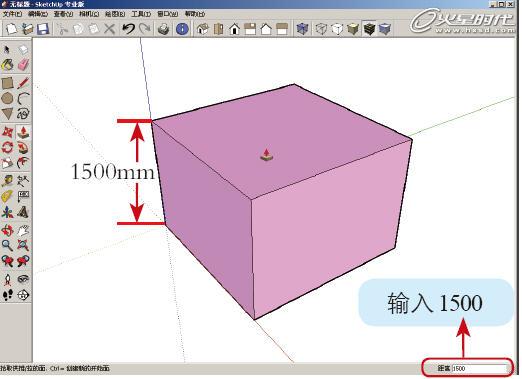Select the pink Eraser tool
The width and height of the screenshot is (522, 379).
(x=23, y=65)
